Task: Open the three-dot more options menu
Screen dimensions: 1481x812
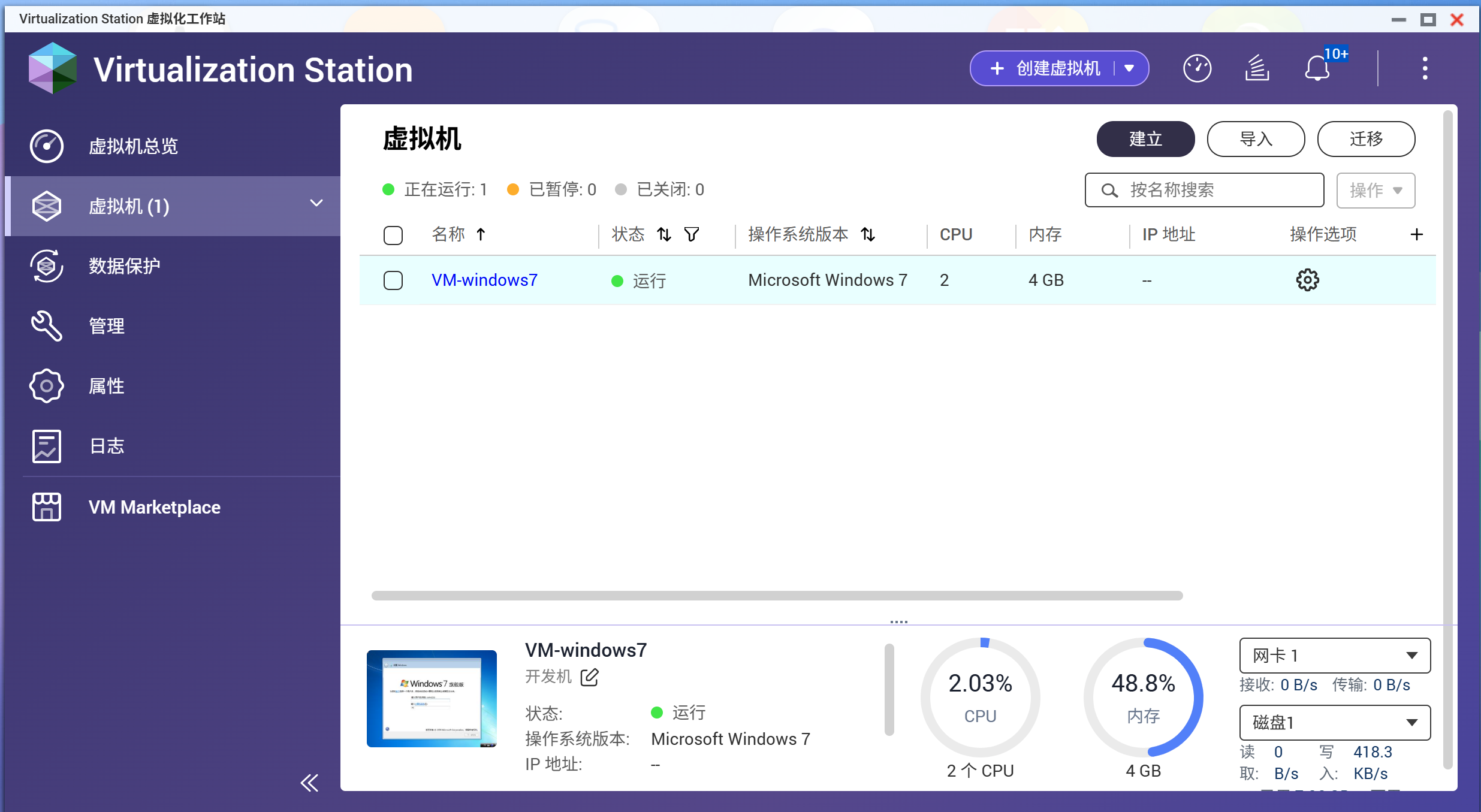Action: coord(1425,68)
